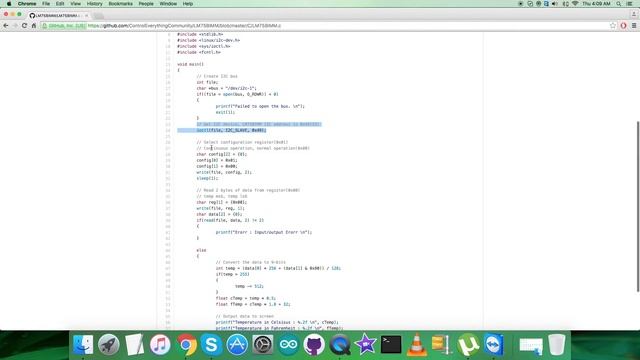The image size is (640, 360).
Task: Click the 'Temperature in Celsius' printf line
Action: (x=277, y=322)
